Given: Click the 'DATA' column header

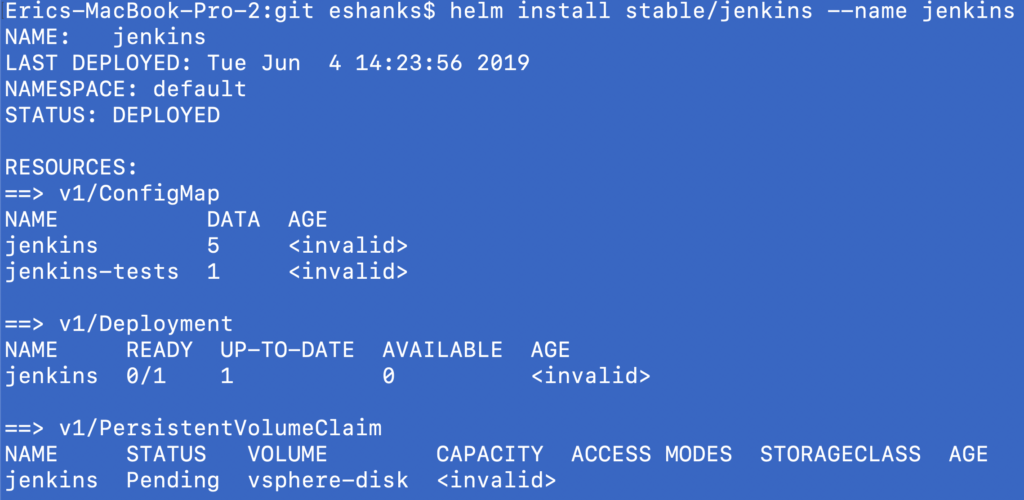Looking at the screenshot, I should (233, 219).
